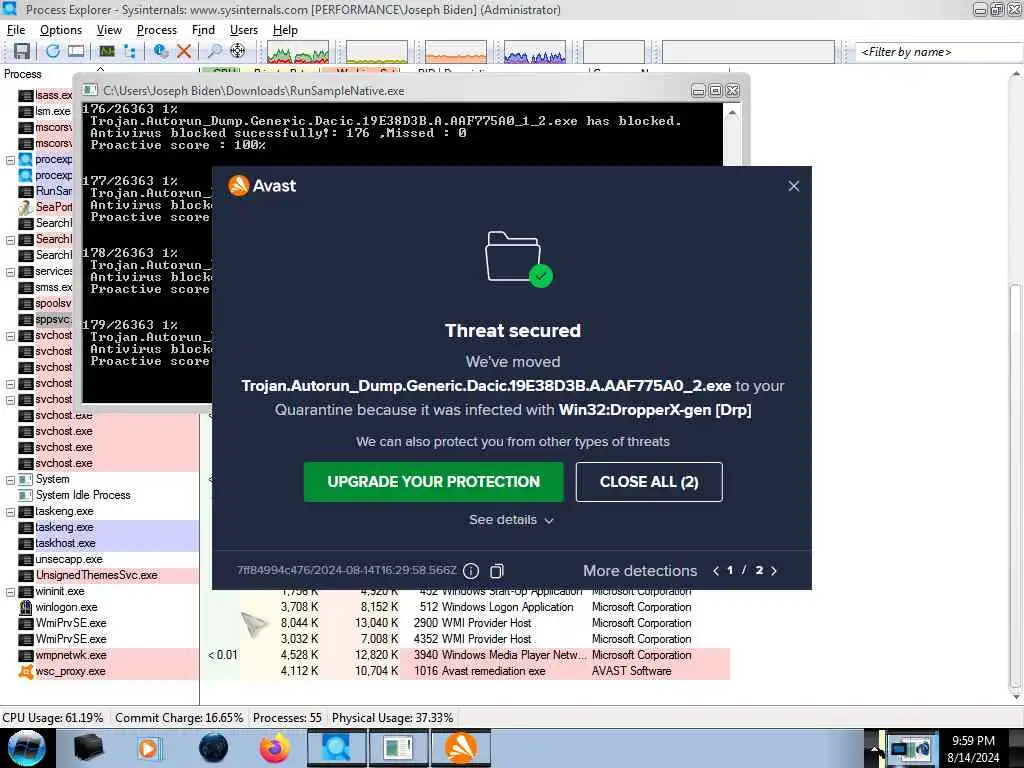This screenshot has height=768, width=1024.
Task: Open the Help menu
Action: 285,30
